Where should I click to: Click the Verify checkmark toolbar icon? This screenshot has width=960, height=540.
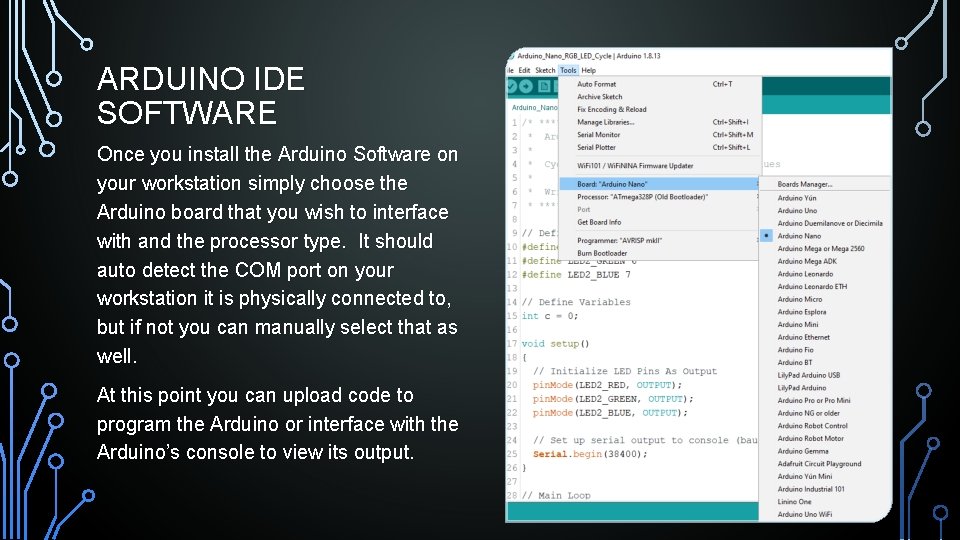pyautogui.click(x=512, y=86)
